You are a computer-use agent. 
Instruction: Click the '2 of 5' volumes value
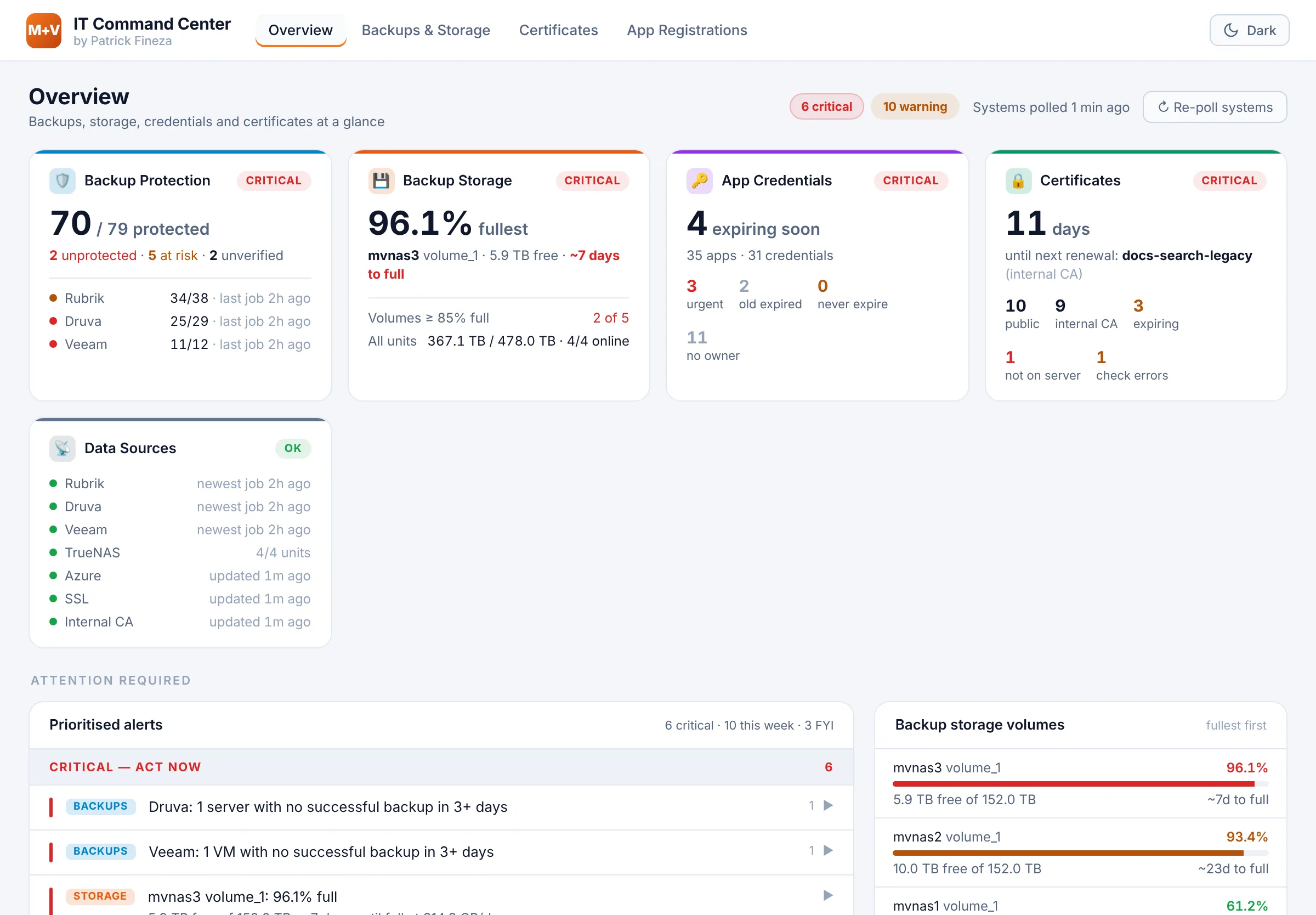pos(610,318)
